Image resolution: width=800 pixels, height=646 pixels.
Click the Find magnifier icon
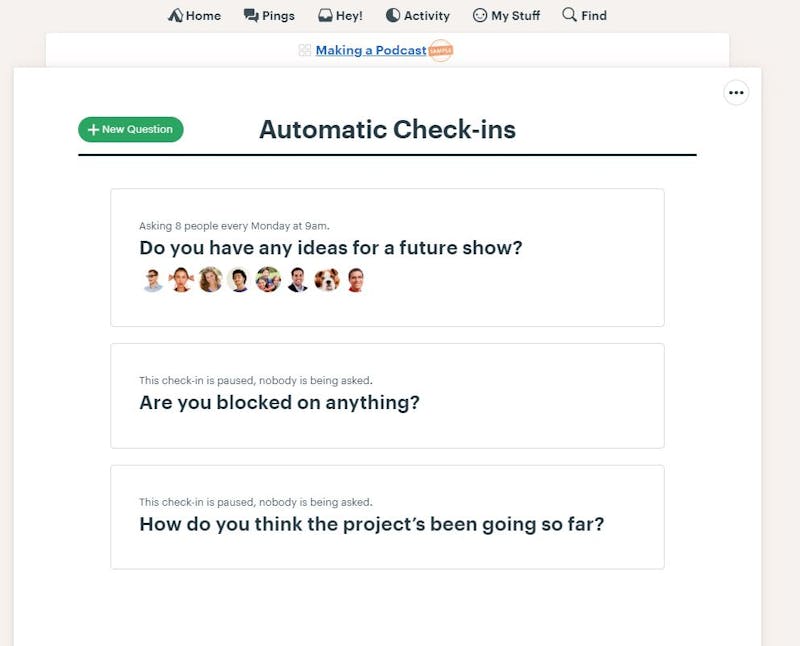pos(569,15)
